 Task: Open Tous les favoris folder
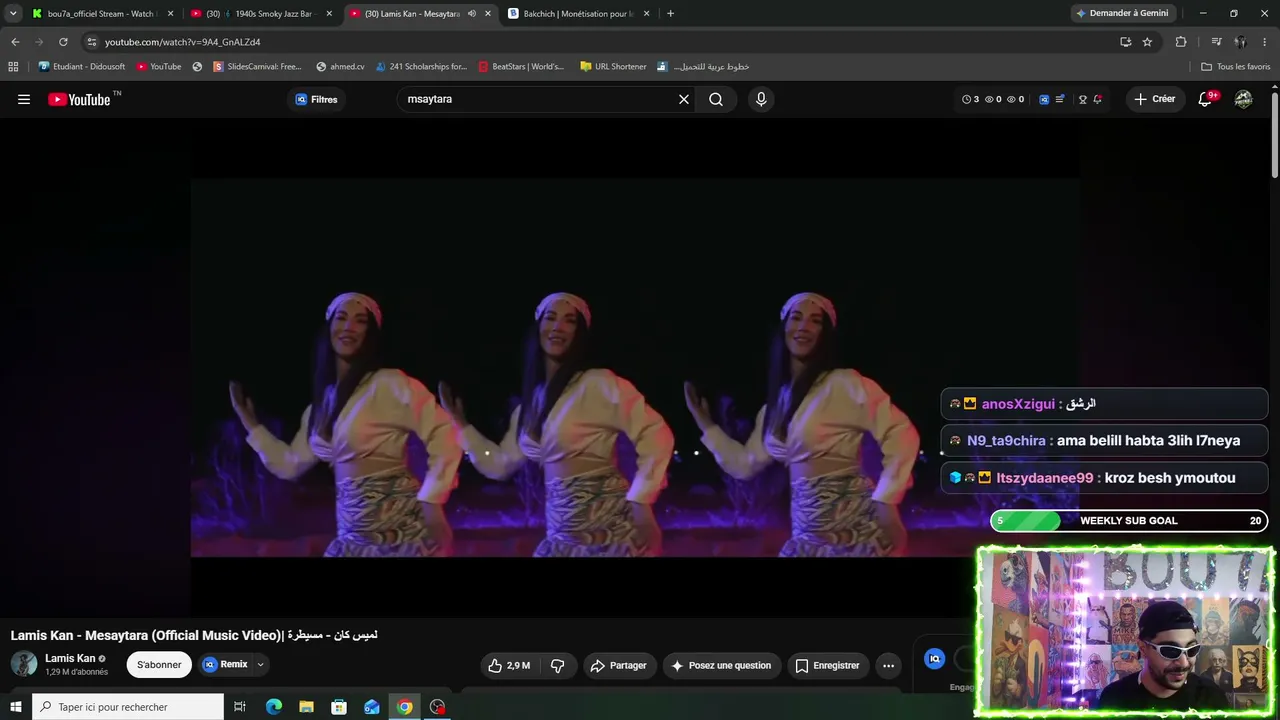coord(1236,67)
